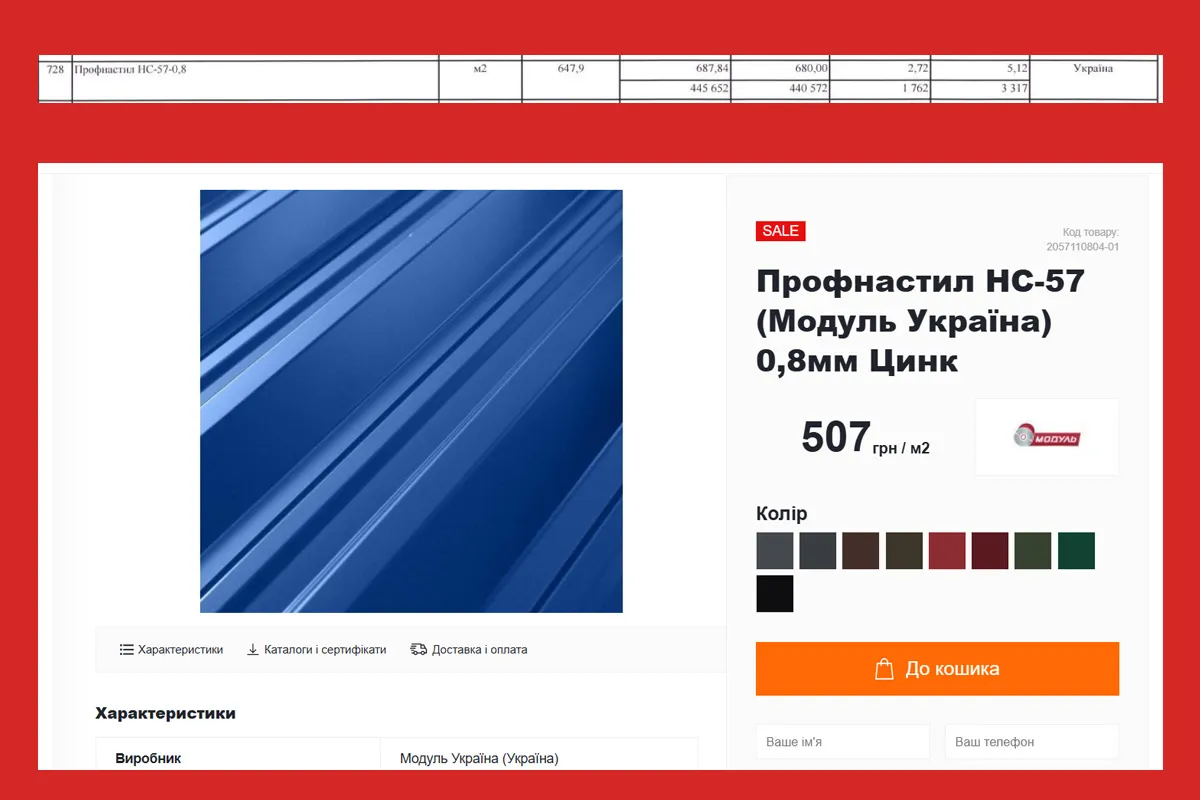1200x800 pixels.
Task: Select the dark green color swatch
Action: coord(1076,550)
